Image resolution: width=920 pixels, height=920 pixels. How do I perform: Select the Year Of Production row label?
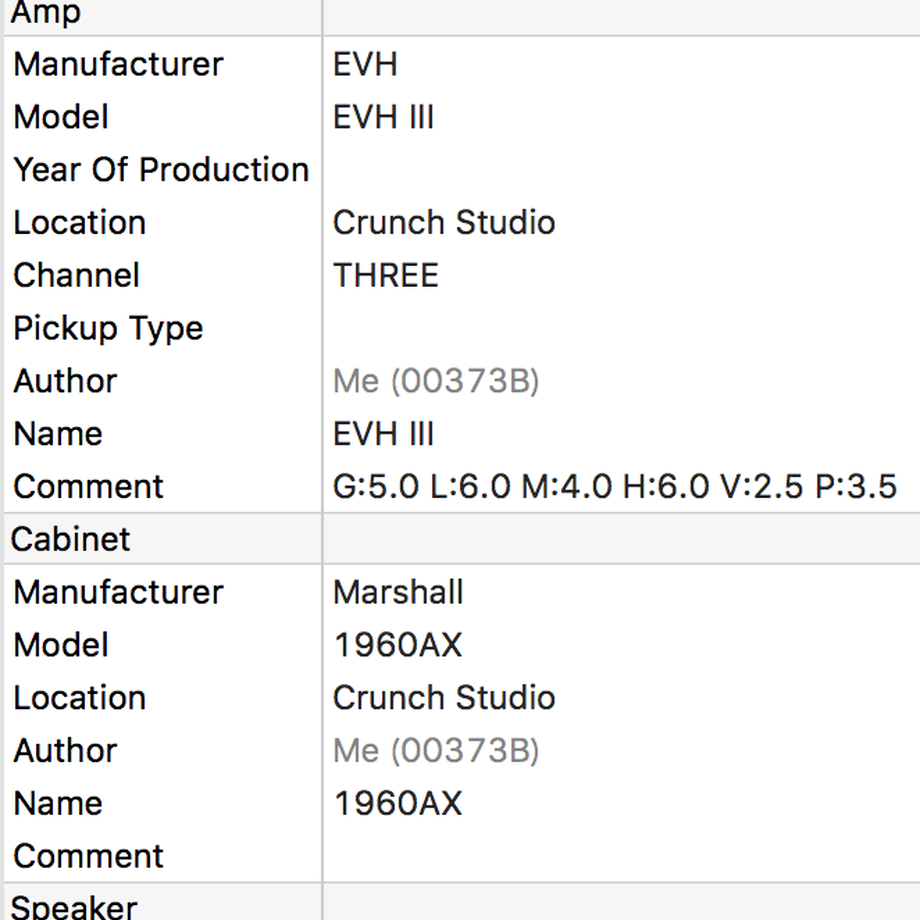[x=161, y=170]
